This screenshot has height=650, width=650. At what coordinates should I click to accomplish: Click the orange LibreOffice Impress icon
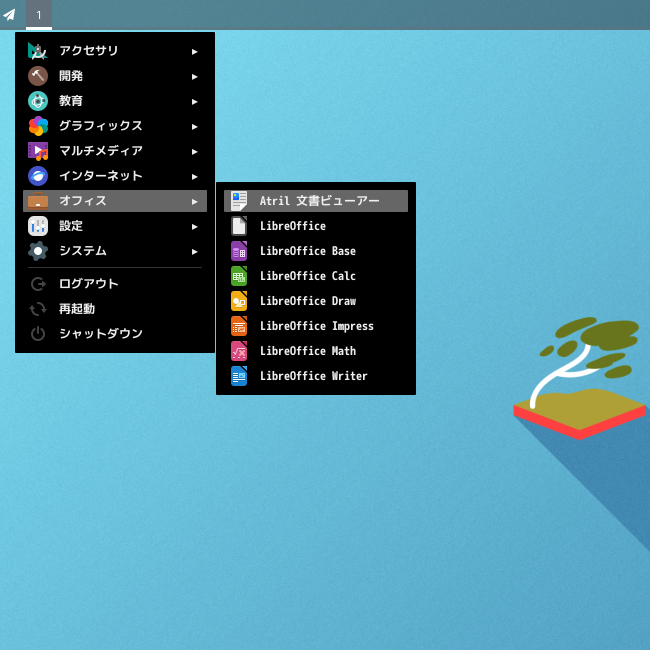[239, 326]
